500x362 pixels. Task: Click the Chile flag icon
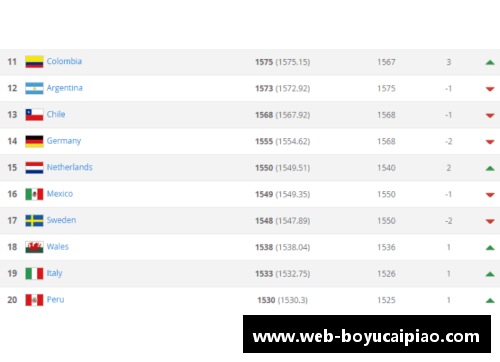[x=34, y=115]
